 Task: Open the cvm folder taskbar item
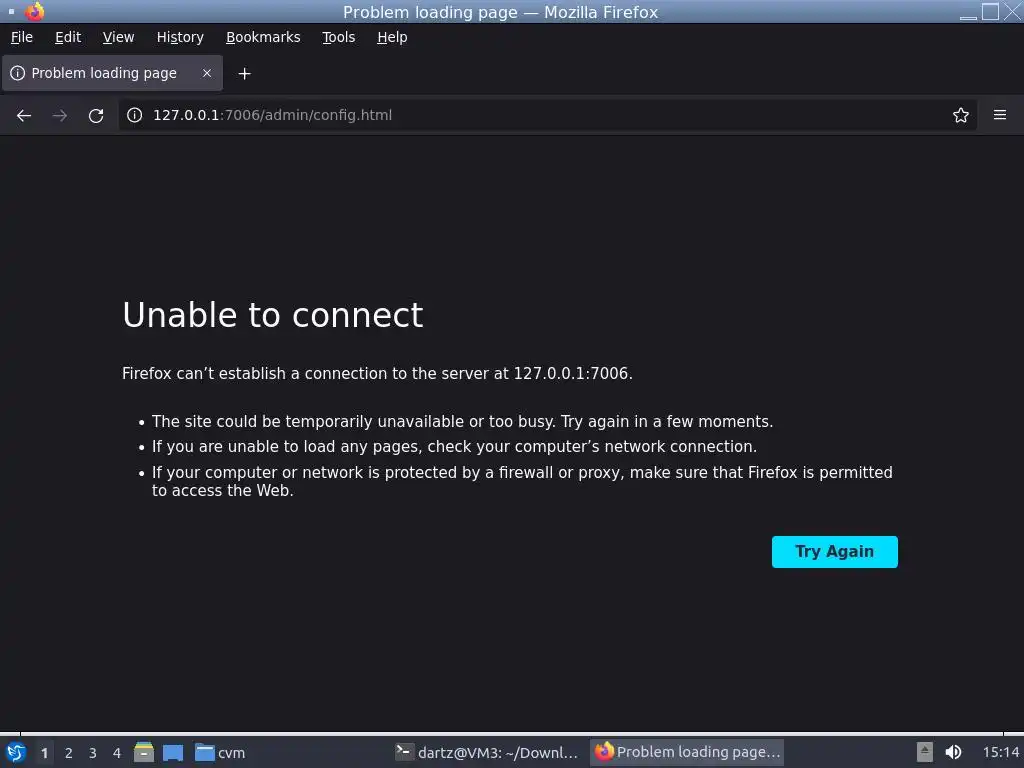[220, 753]
